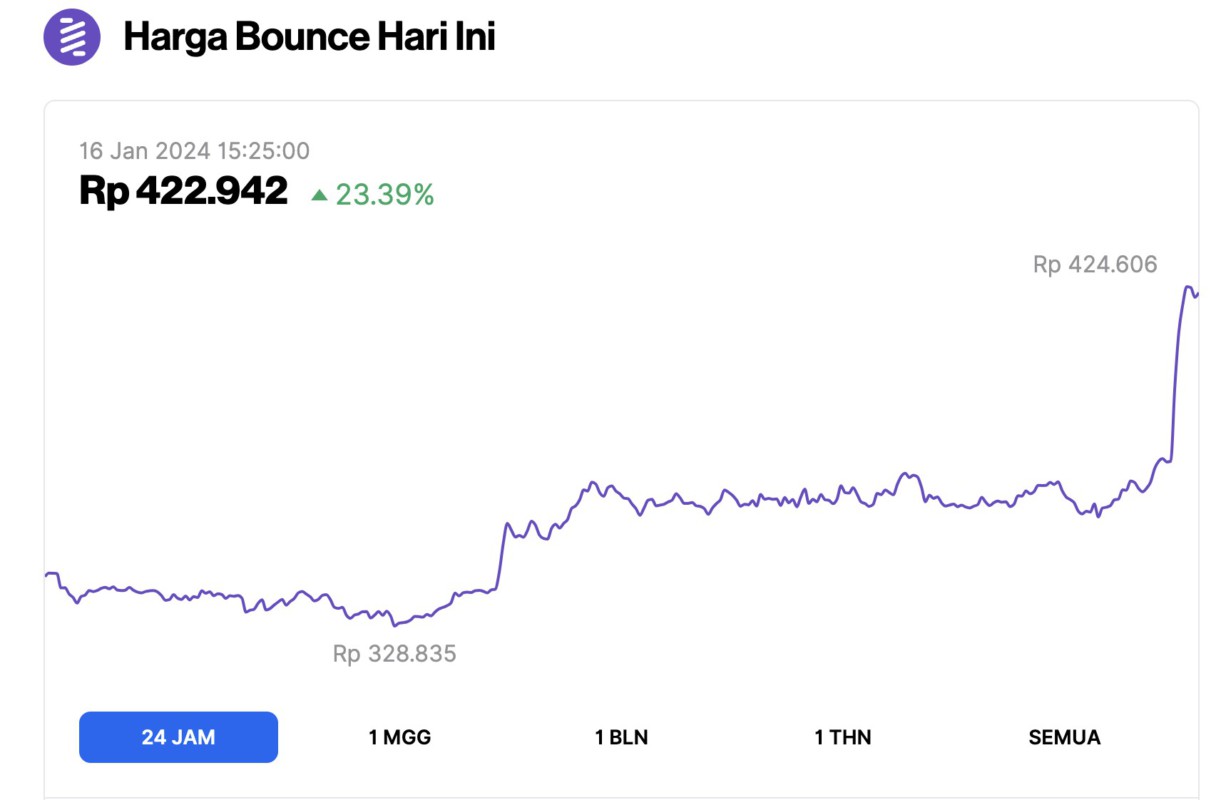
Task: Click the Harga Bounce Hari Ini heading
Action: click(x=310, y=38)
